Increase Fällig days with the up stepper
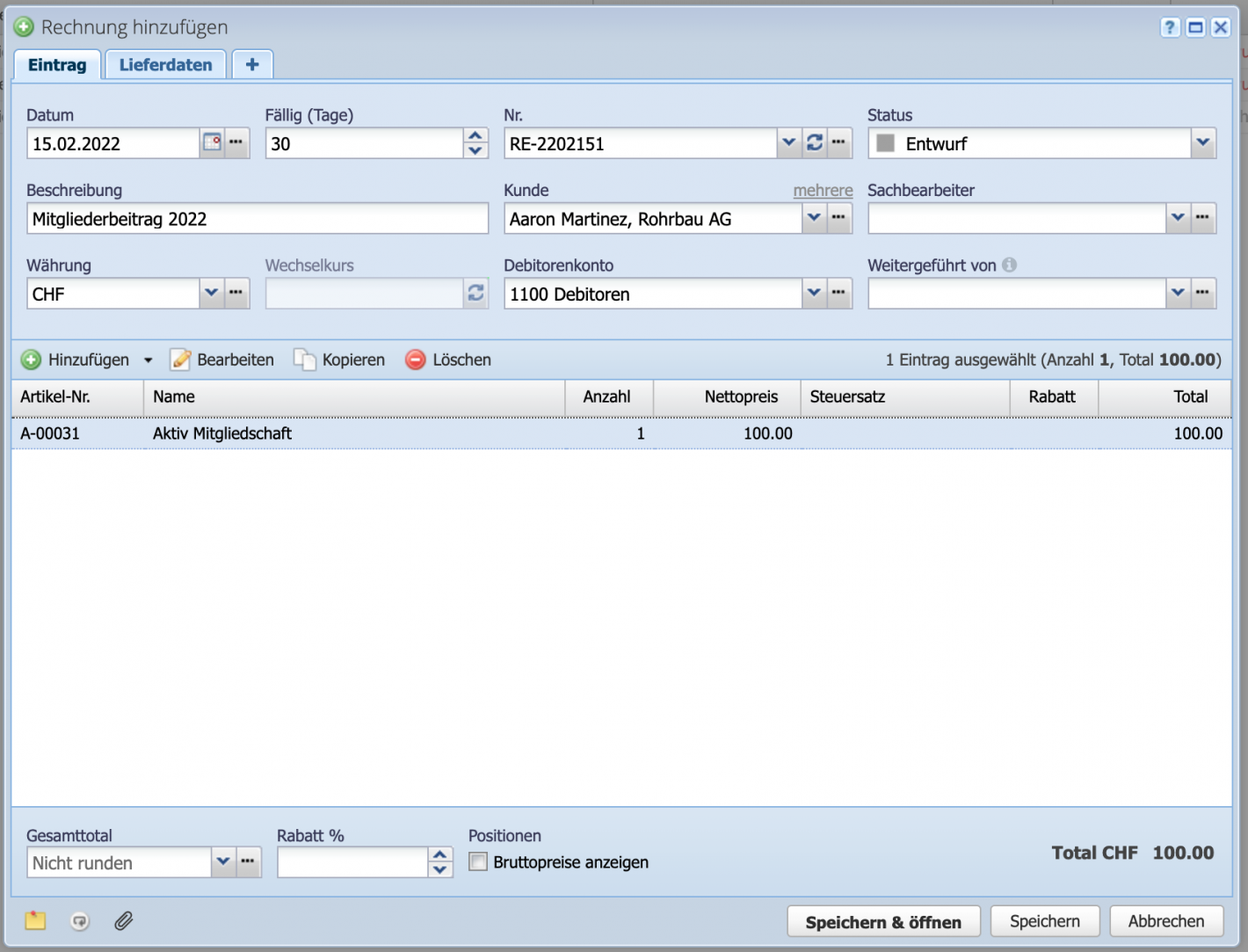The height and width of the screenshot is (952, 1248). click(x=474, y=136)
